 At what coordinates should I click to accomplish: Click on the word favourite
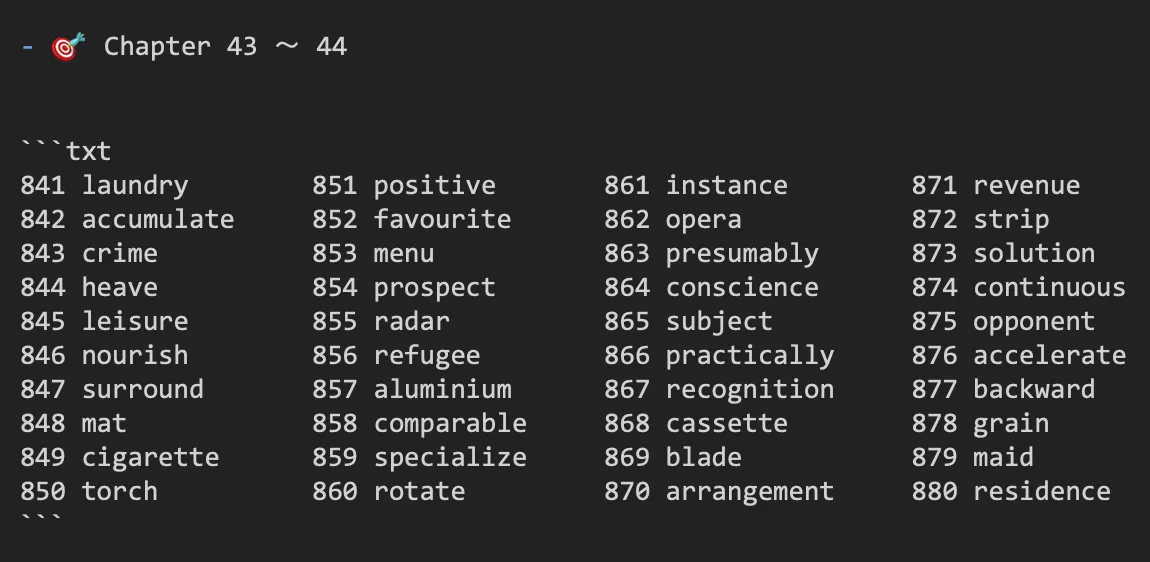(442, 219)
